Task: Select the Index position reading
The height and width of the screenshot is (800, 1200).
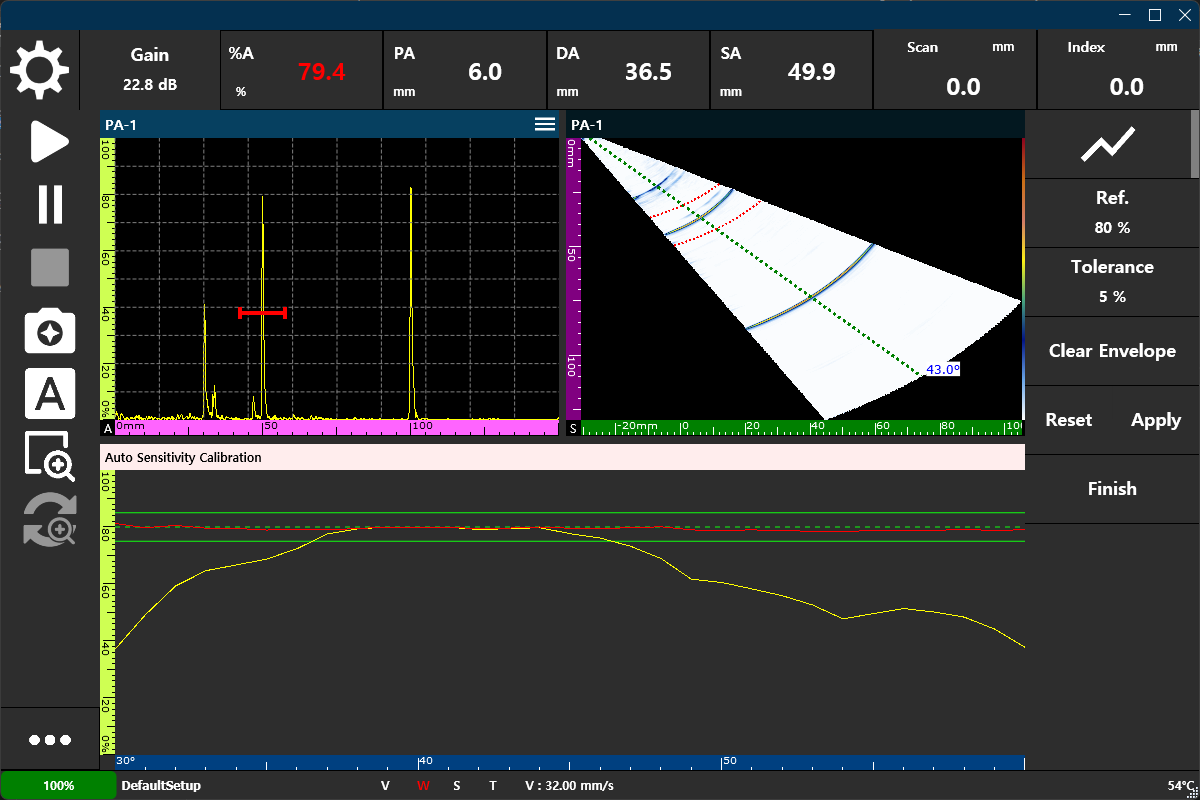Action: pyautogui.click(x=1119, y=70)
